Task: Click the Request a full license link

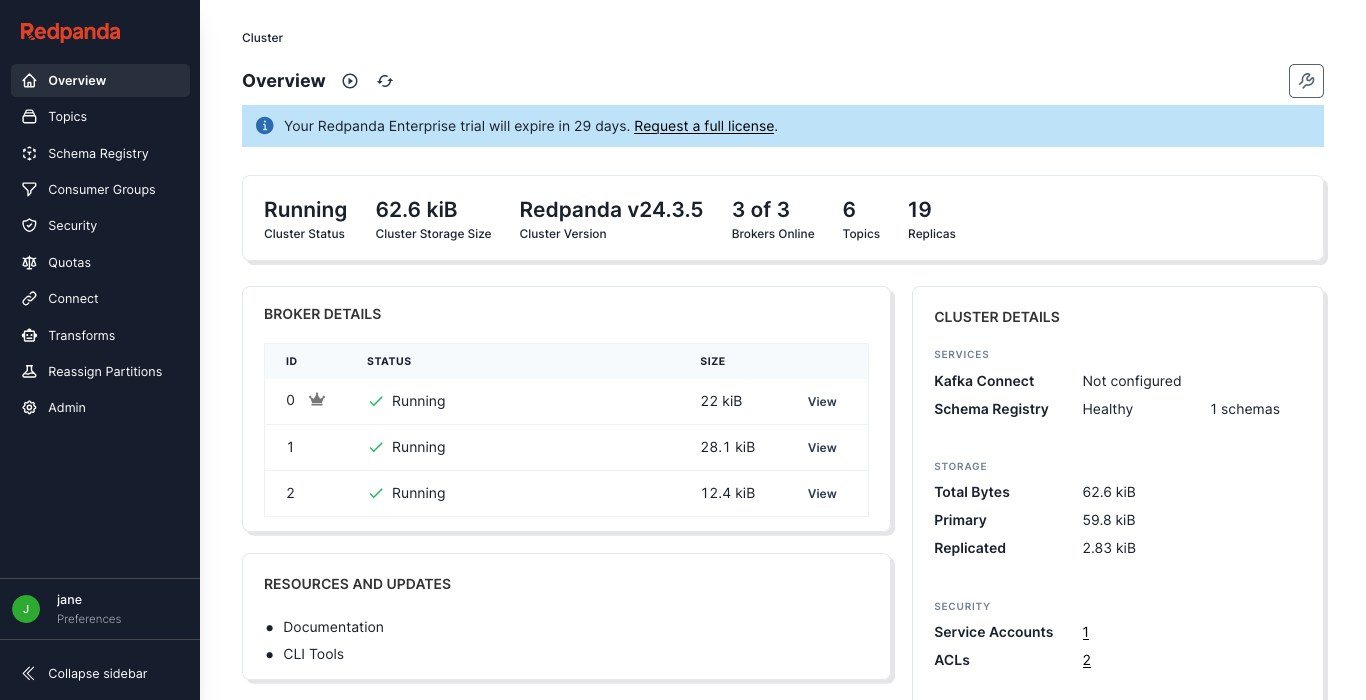Action: [x=704, y=127]
